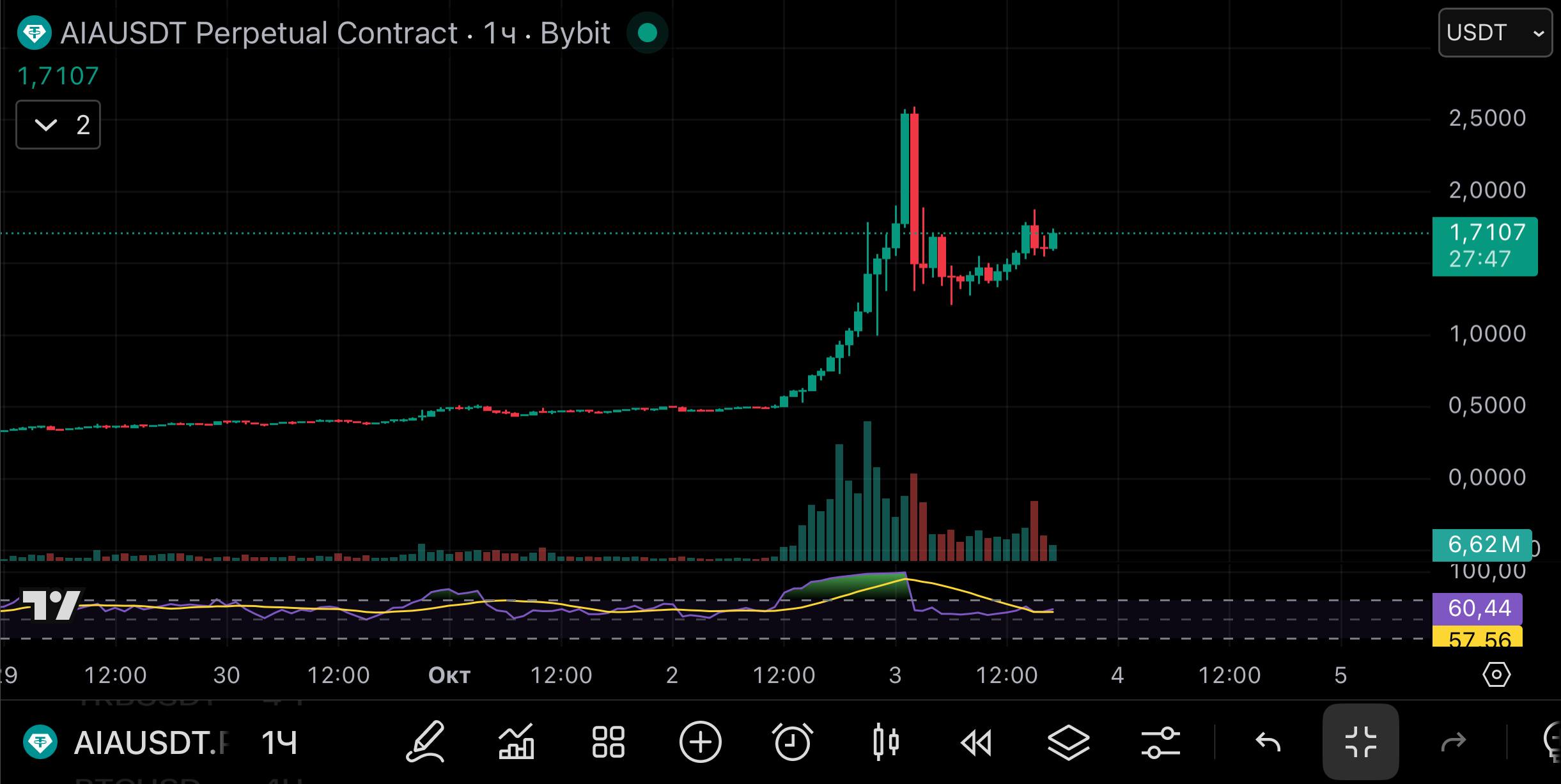Open the chart settings sliders icon

tap(1160, 742)
